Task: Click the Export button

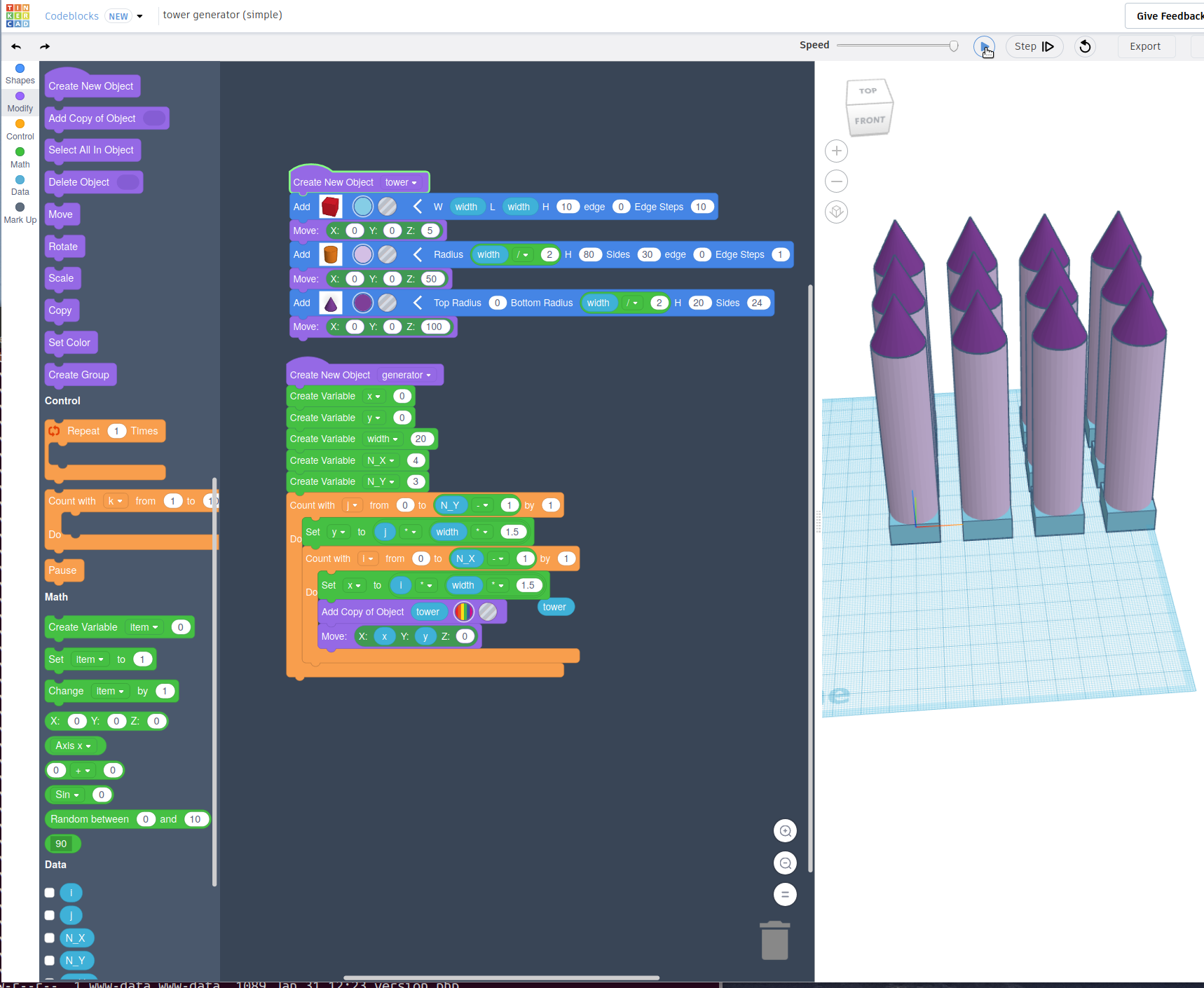Action: pyautogui.click(x=1144, y=46)
